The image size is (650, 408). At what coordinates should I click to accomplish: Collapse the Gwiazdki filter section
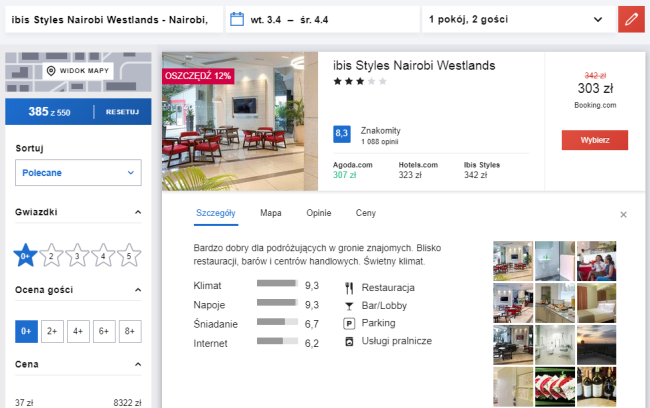point(138,213)
